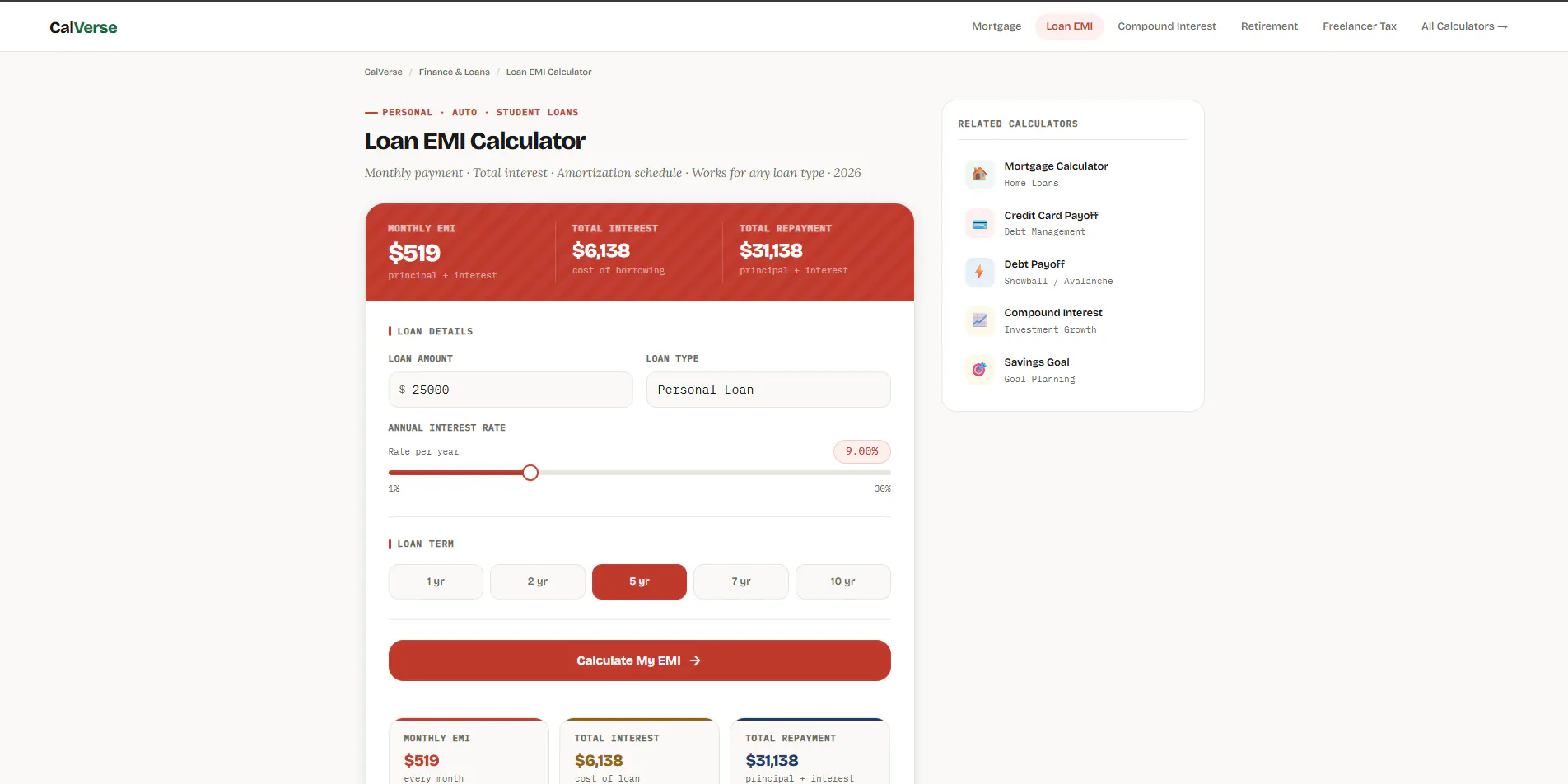This screenshot has width=1568, height=784.
Task: Open the Debt Payoff lightning icon
Action: coord(979,272)
